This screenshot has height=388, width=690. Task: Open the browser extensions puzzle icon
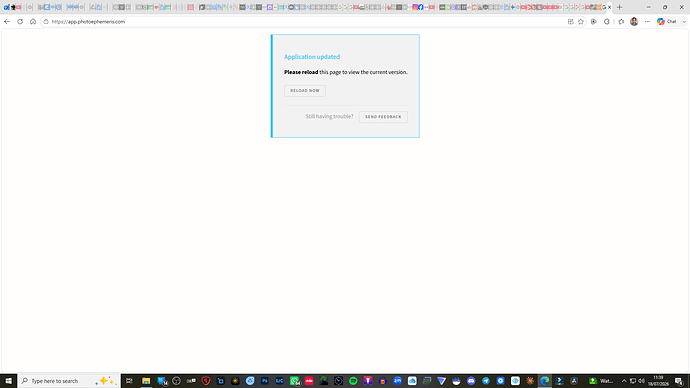pos(607,22)
